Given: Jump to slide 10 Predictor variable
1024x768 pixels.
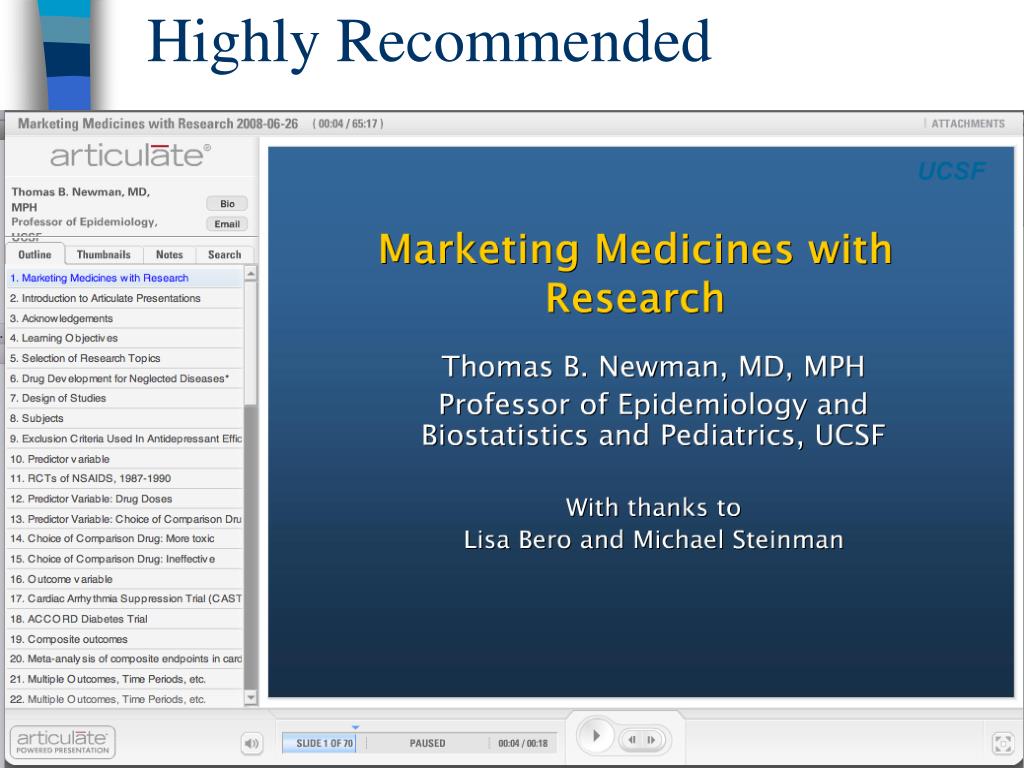Looking at the screenshot, I should [x=125, y=459].
